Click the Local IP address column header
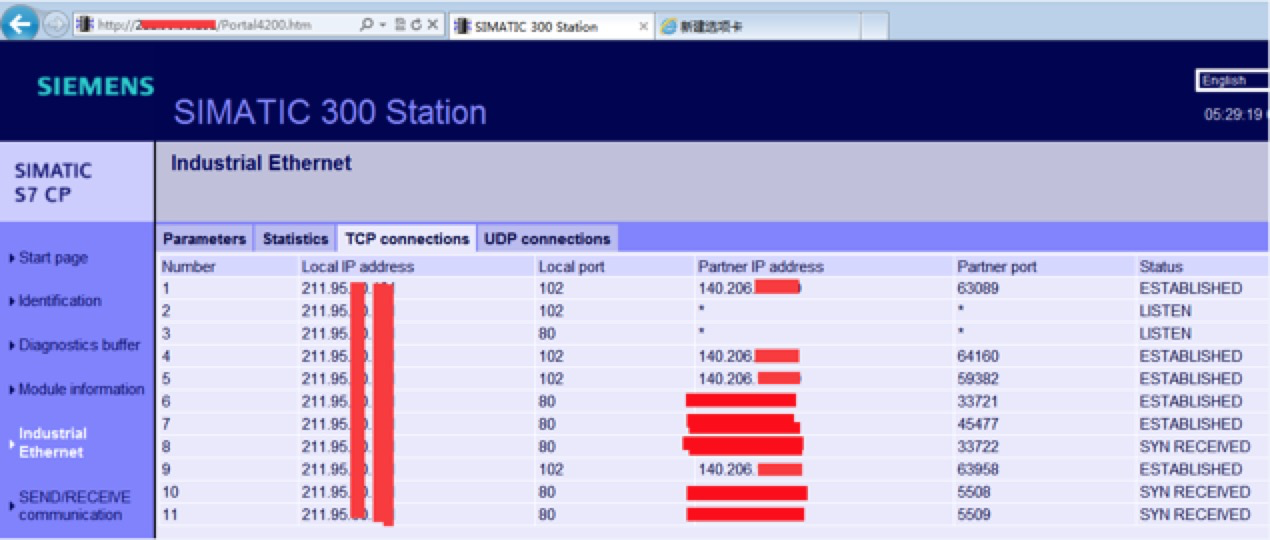The image size is (1270, 540). tap(358, 267)
